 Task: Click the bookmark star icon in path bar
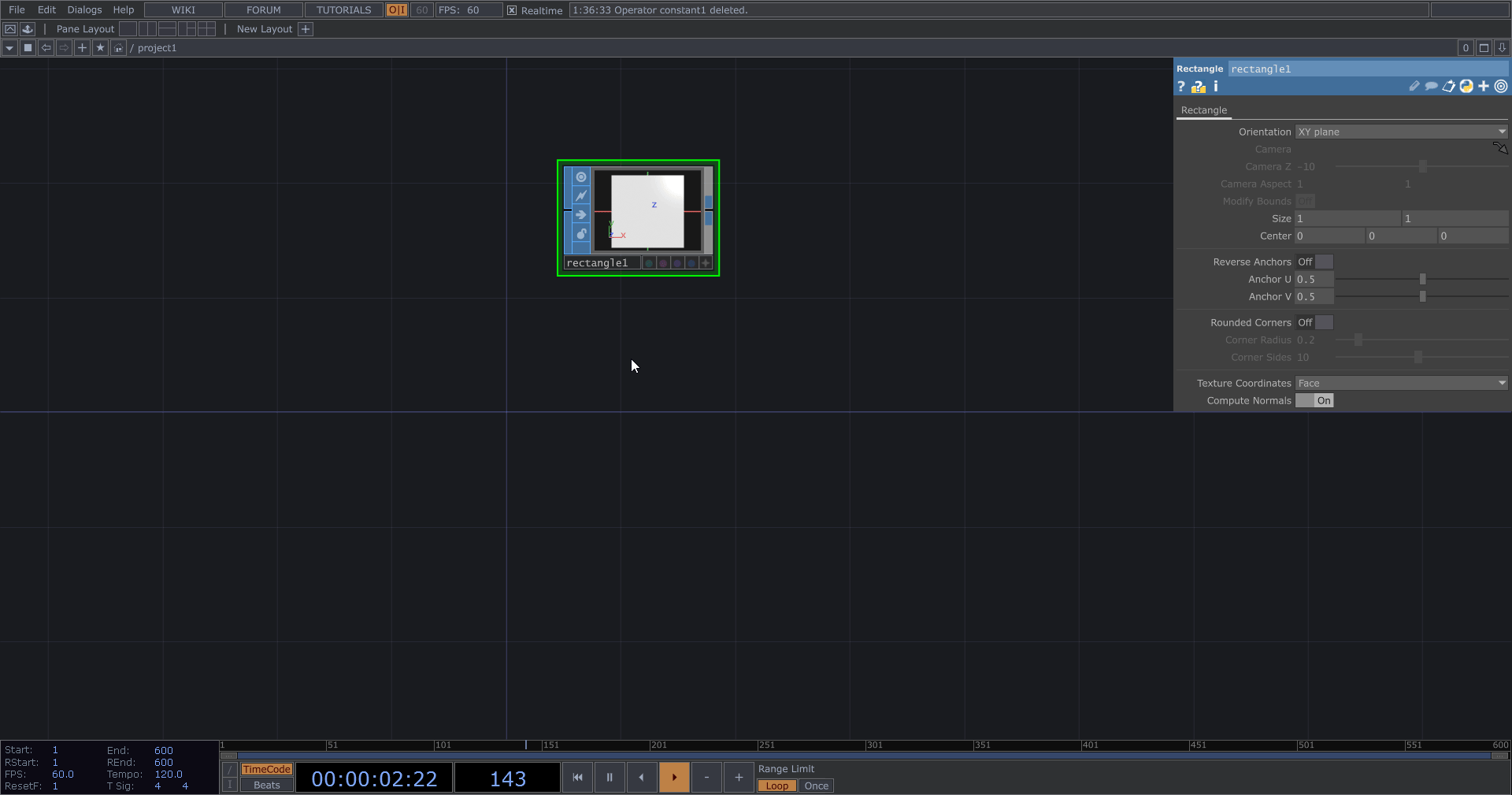100,48
